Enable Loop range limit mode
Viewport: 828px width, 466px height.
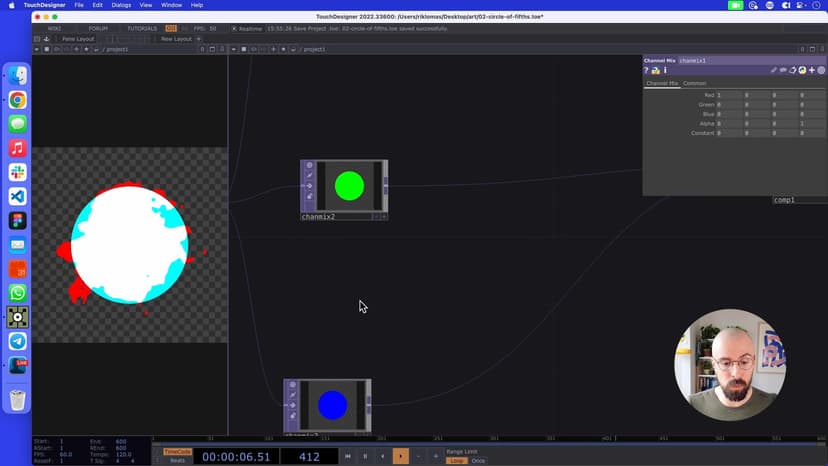point(456,460)
